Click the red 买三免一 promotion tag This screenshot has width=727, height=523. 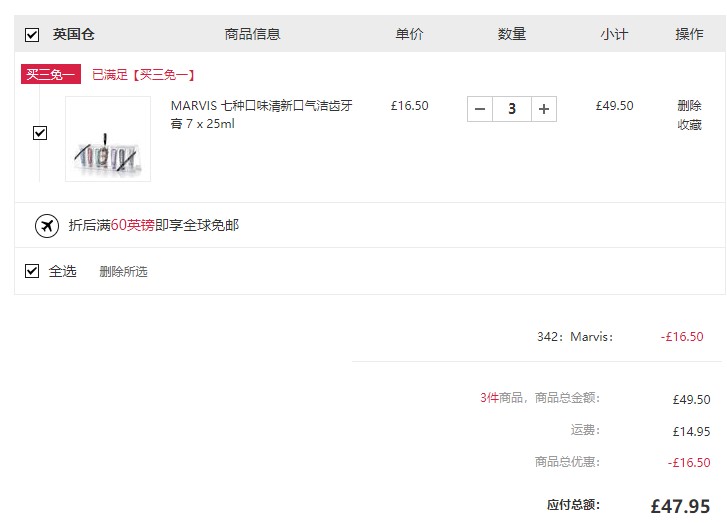pyautogui.click(x=51, y=74)
